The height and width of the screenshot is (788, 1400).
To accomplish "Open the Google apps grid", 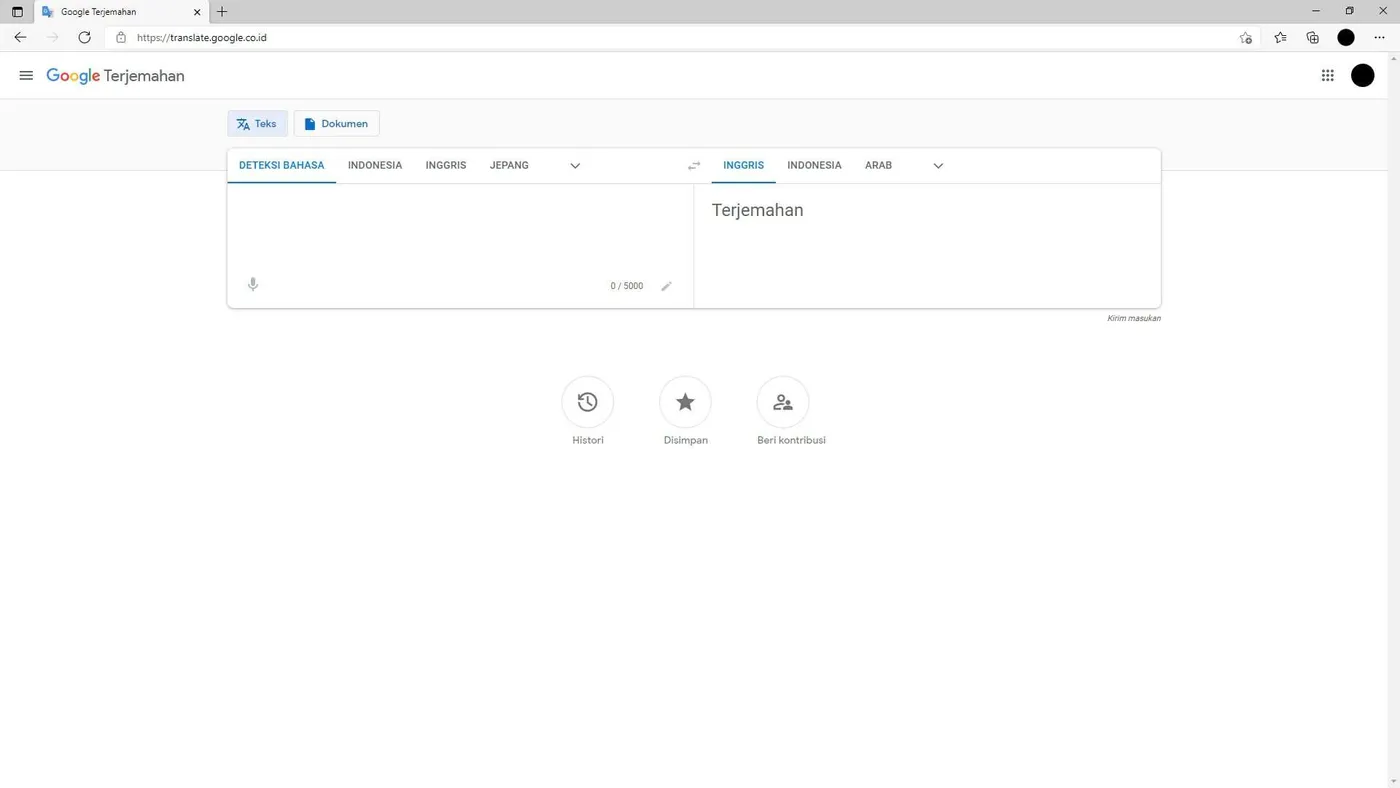I will [x=1327, y=76].
